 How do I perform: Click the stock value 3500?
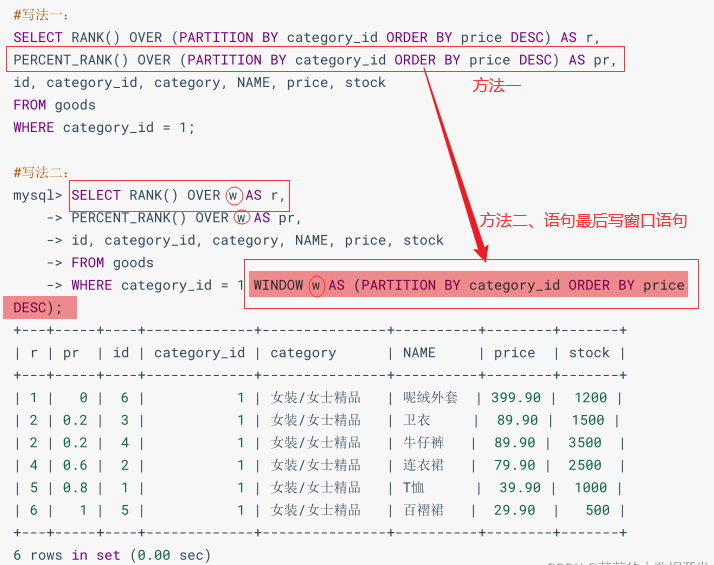click(585, 443)
